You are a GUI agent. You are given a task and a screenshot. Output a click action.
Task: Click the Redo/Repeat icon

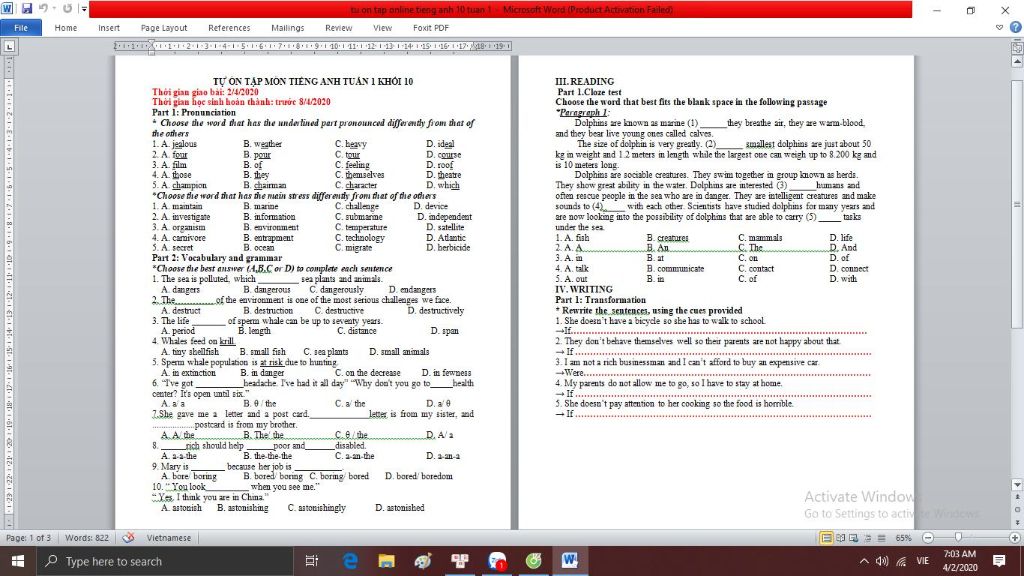(x=67, y=9)
